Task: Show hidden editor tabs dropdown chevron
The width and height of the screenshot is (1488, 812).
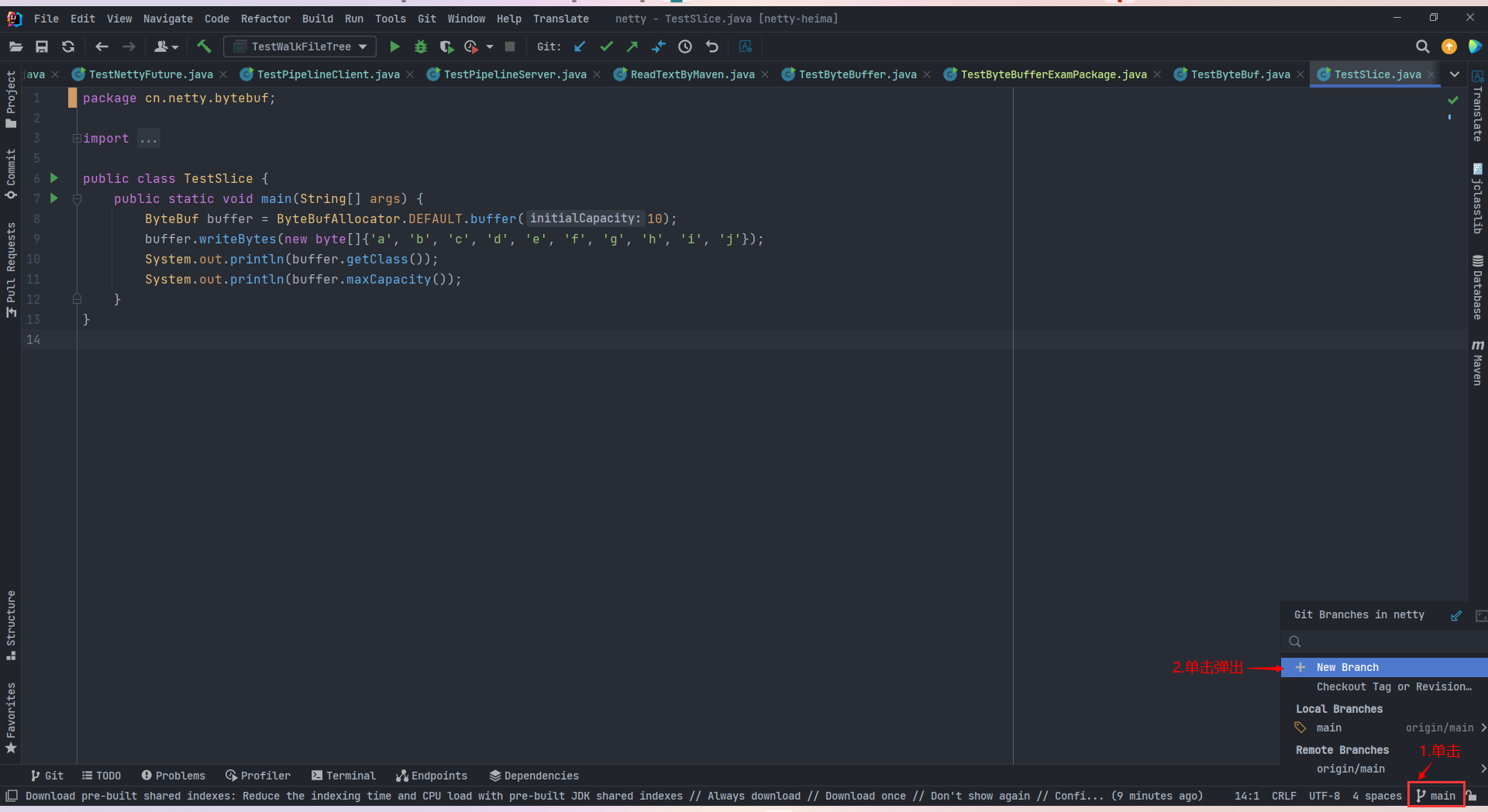Action: pyautogui.click(x=1455, y=74)
